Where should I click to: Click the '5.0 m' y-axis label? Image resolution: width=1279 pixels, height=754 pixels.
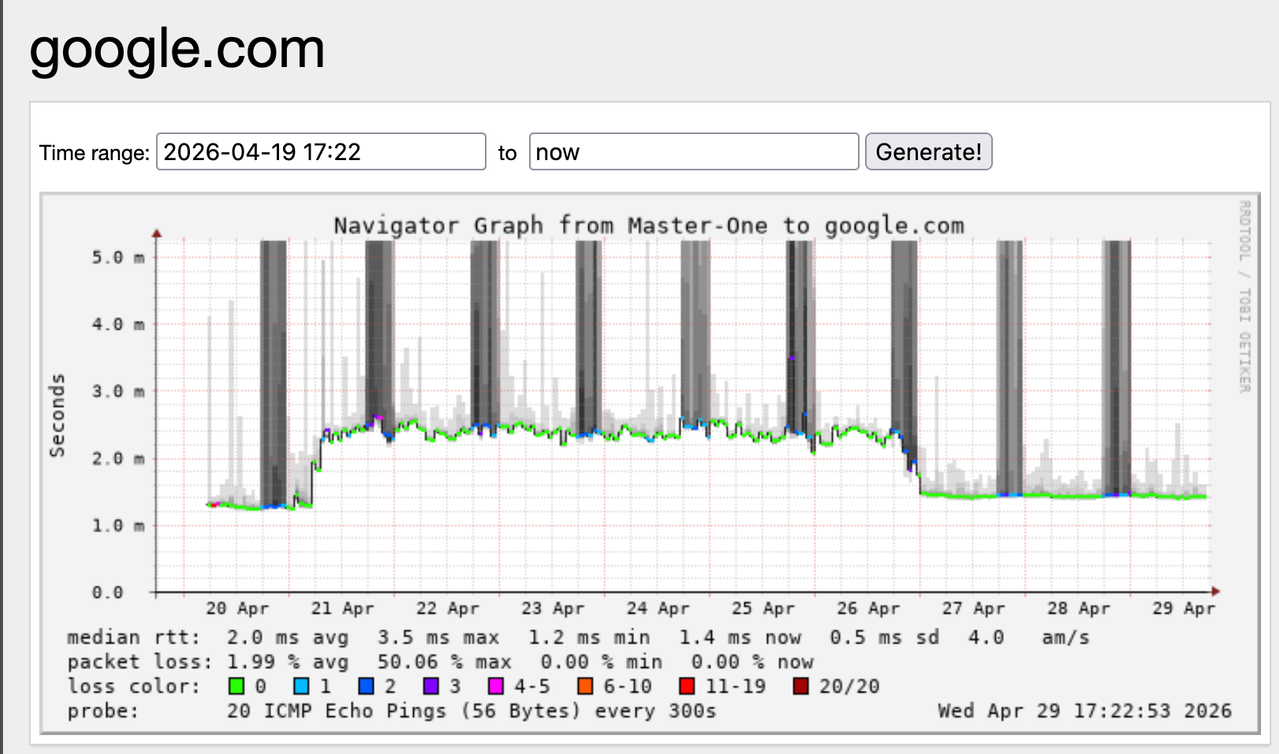[x=117, y=257]
